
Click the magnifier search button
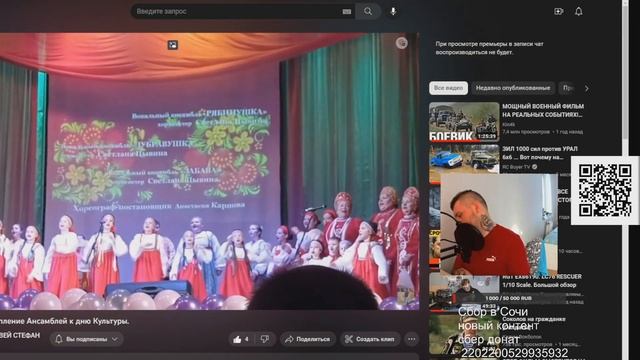(368, 11)
